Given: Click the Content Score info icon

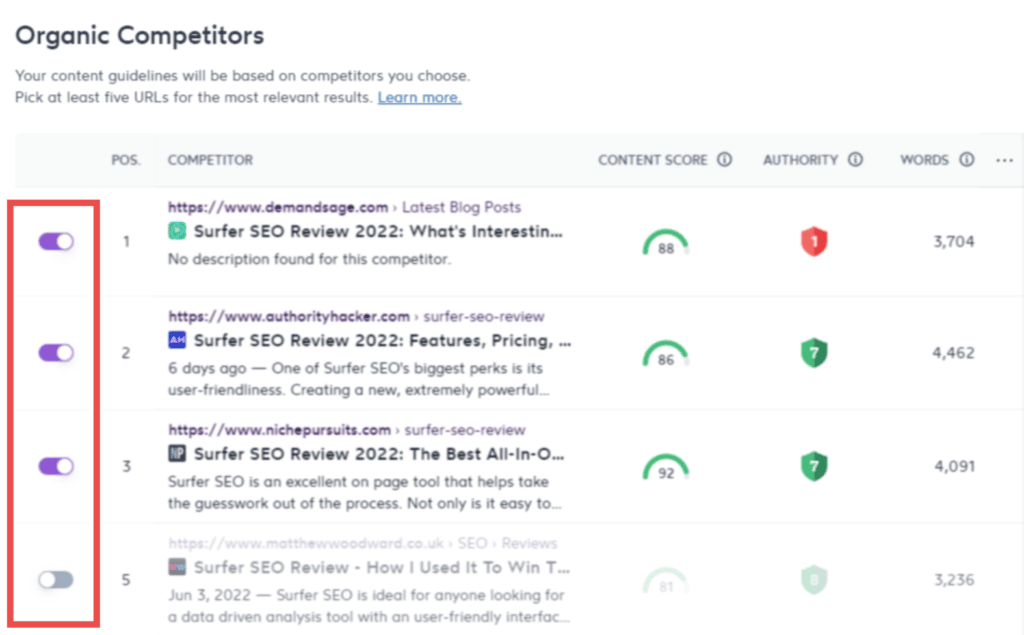Looking at the screenshot, I should 724,159.
